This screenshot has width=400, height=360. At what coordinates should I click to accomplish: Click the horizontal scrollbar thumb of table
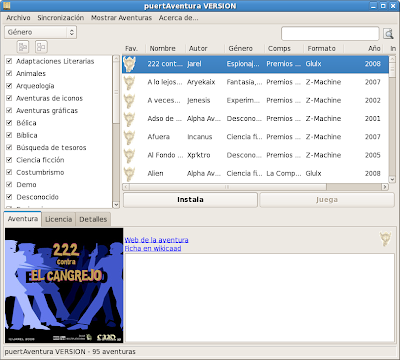tap(228, 187)
